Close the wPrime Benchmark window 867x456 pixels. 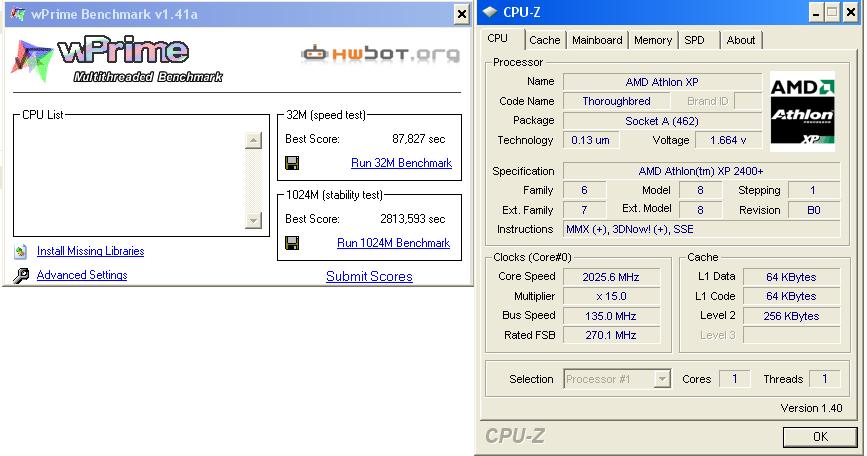(x=461, y=14)
